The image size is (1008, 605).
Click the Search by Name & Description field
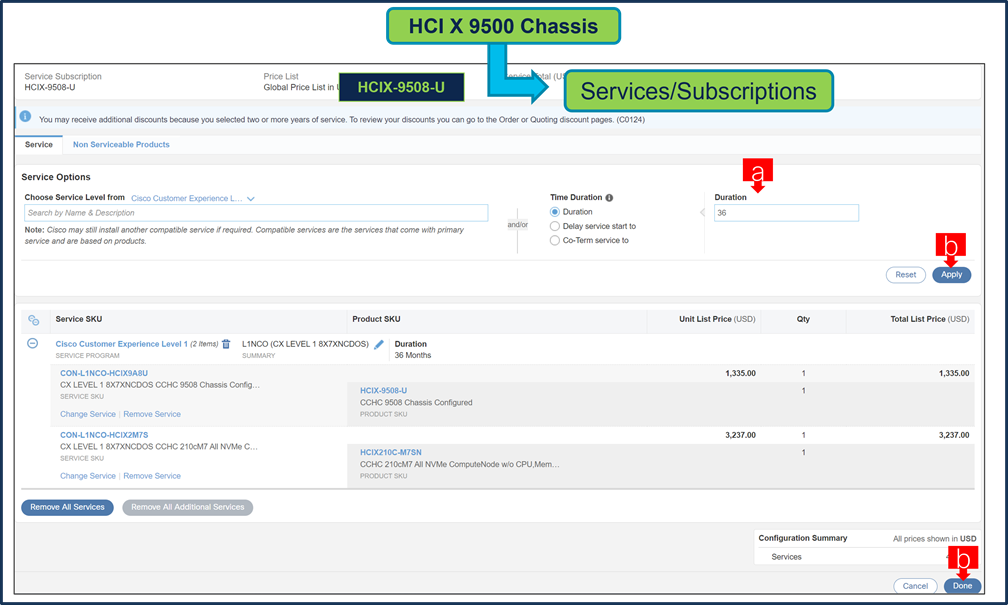point(256,213)
